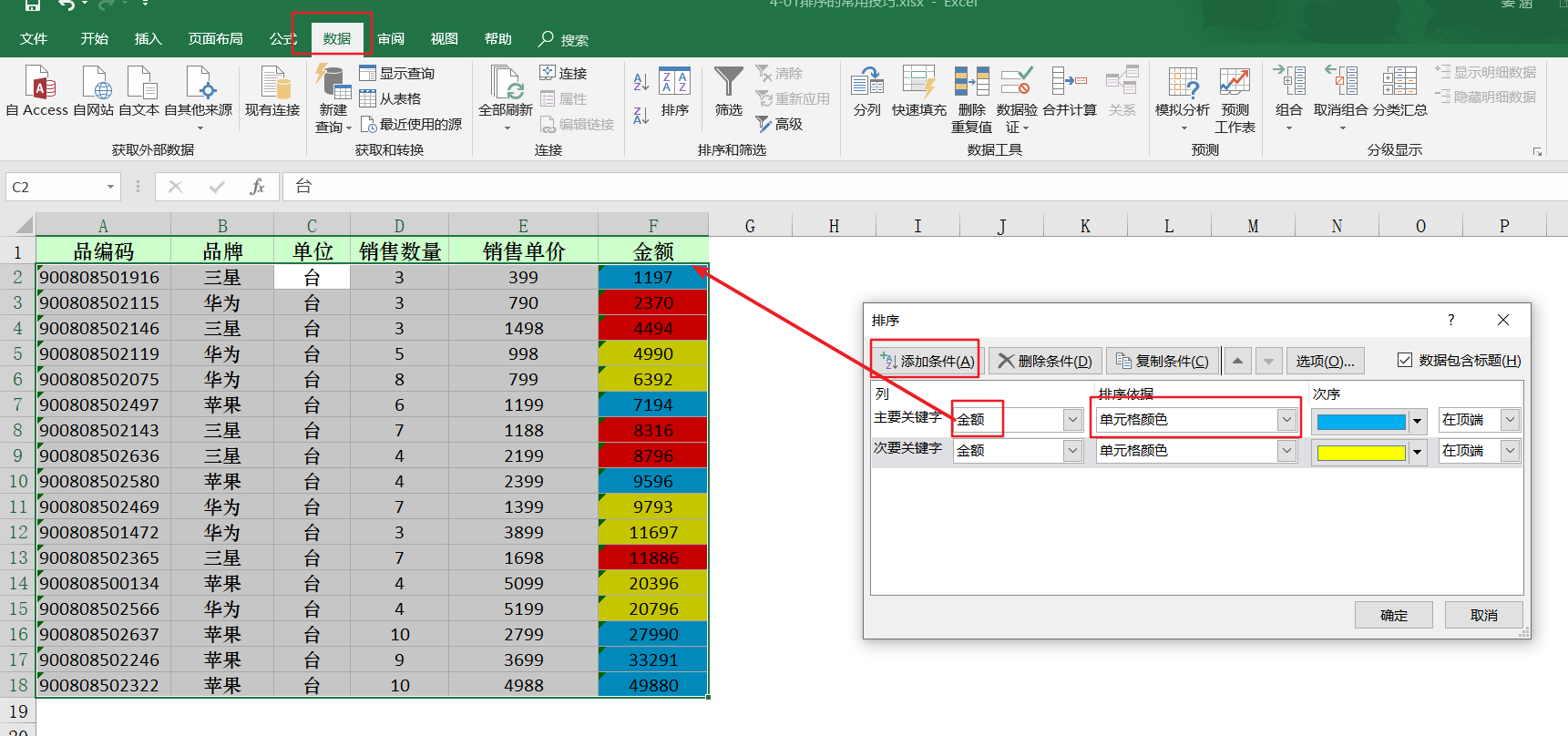
Task: Open the yellow color order dropdown
Action: point(1417,452)
